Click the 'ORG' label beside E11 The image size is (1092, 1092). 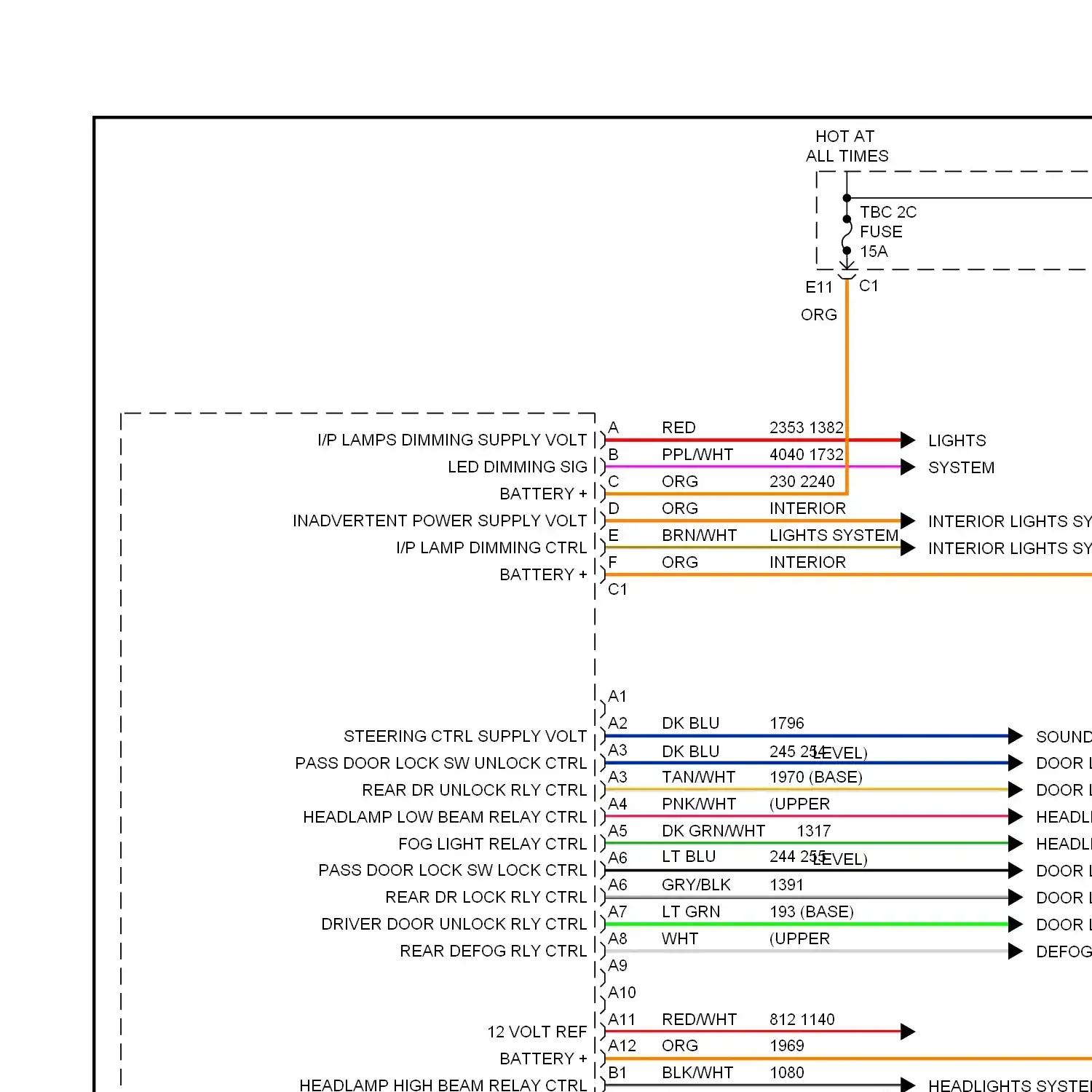tap(819, 314)
